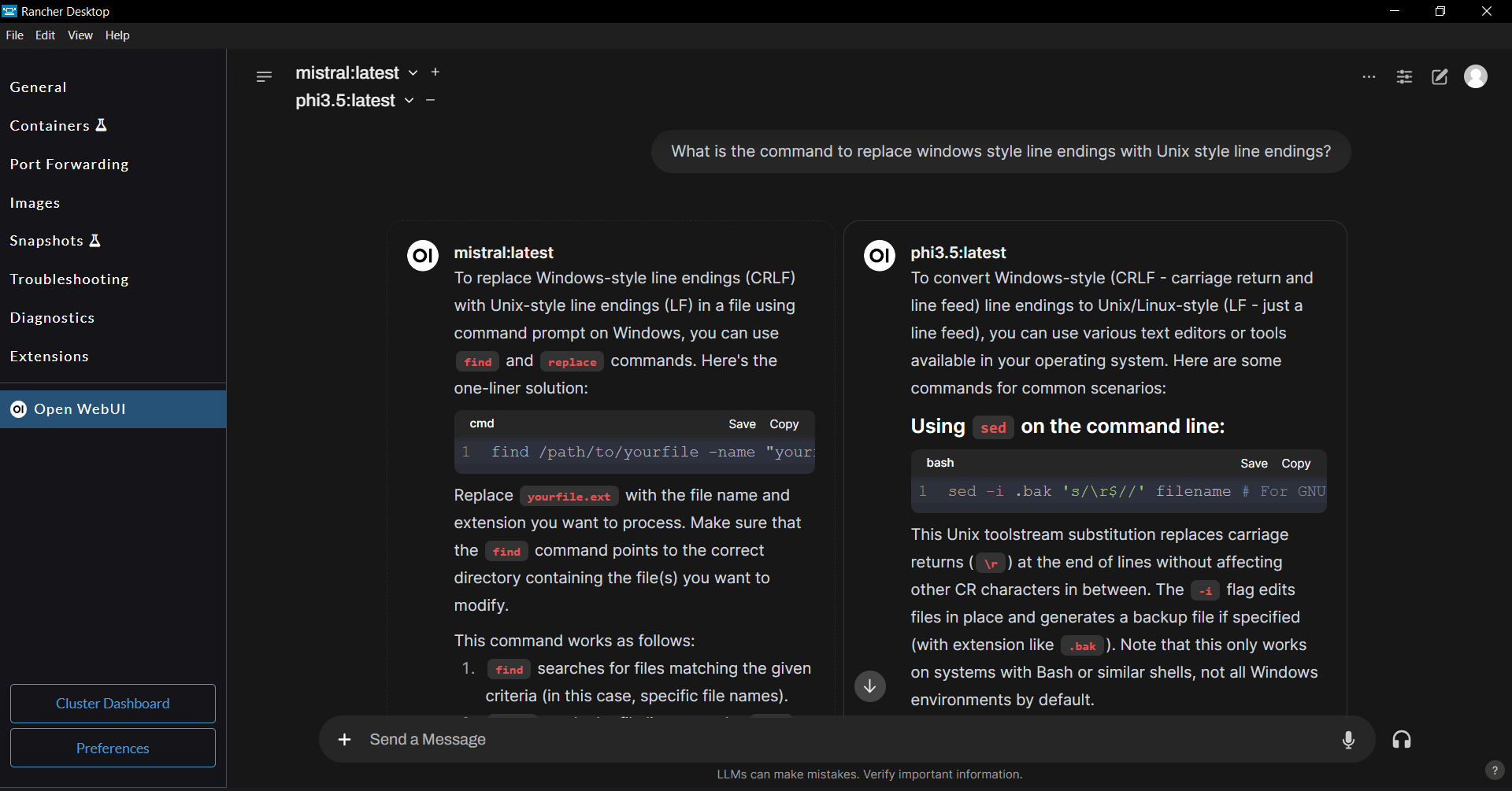Start a new chat with the pencil icon
1512x791 pixels.
click(1440, 76)
